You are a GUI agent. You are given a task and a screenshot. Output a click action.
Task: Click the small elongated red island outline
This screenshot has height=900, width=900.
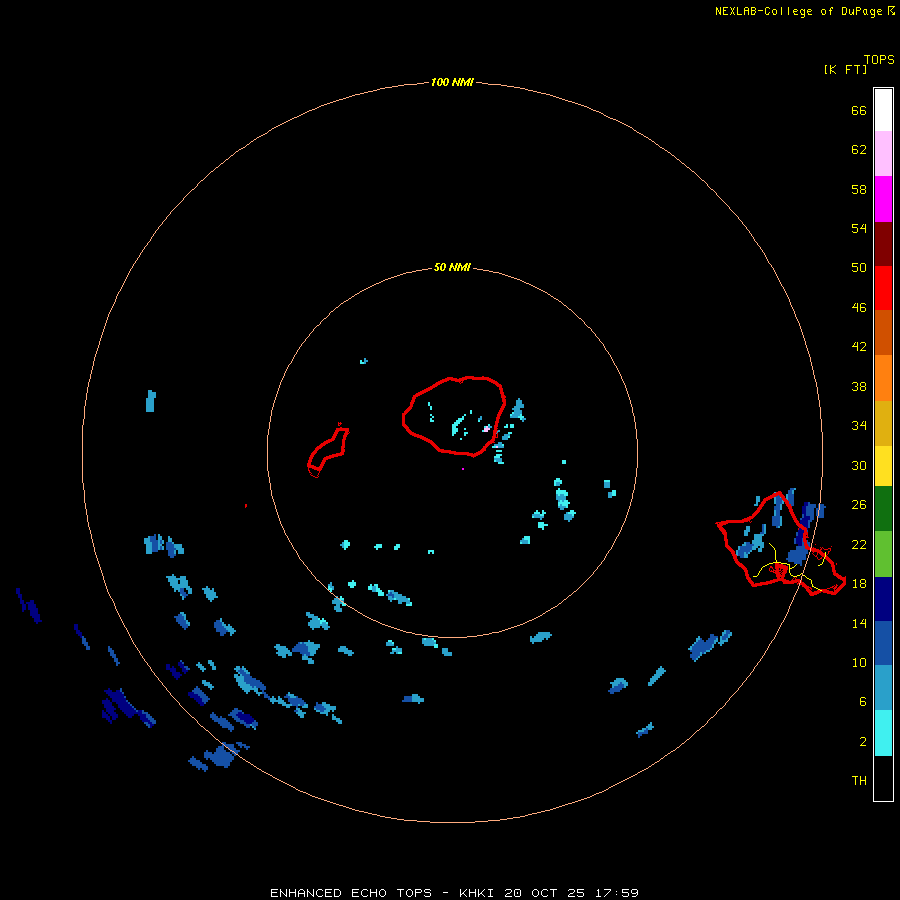point(328,451)
